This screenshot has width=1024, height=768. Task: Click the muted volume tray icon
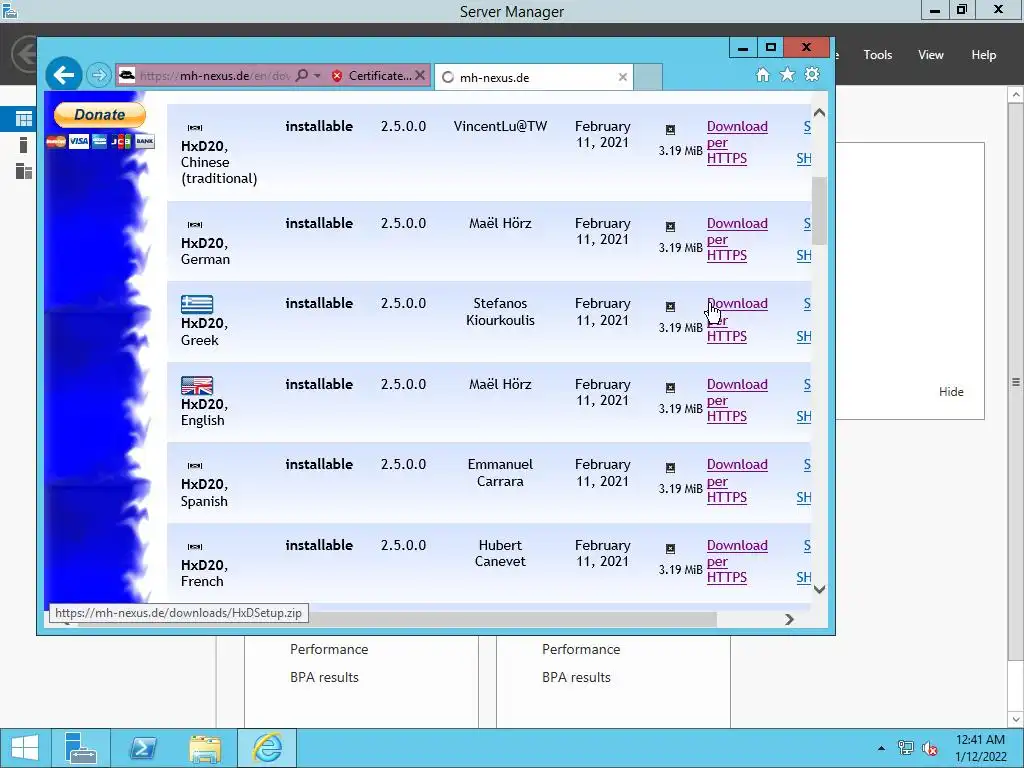(930, 748)
